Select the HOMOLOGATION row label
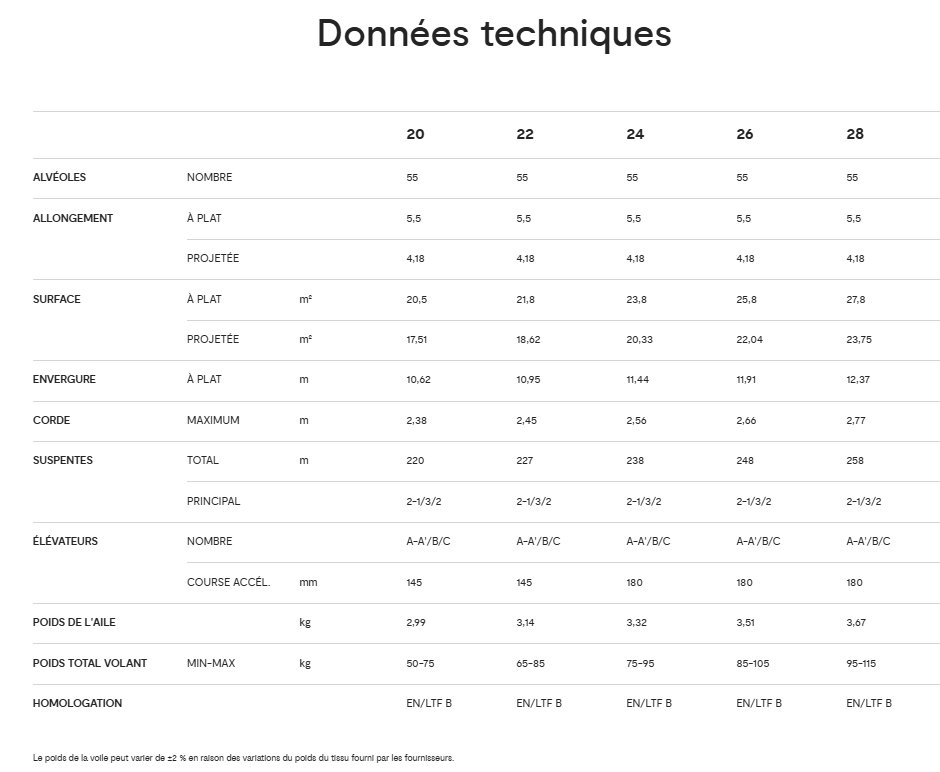This screenshot has height=772, width=940. point(78,703)
